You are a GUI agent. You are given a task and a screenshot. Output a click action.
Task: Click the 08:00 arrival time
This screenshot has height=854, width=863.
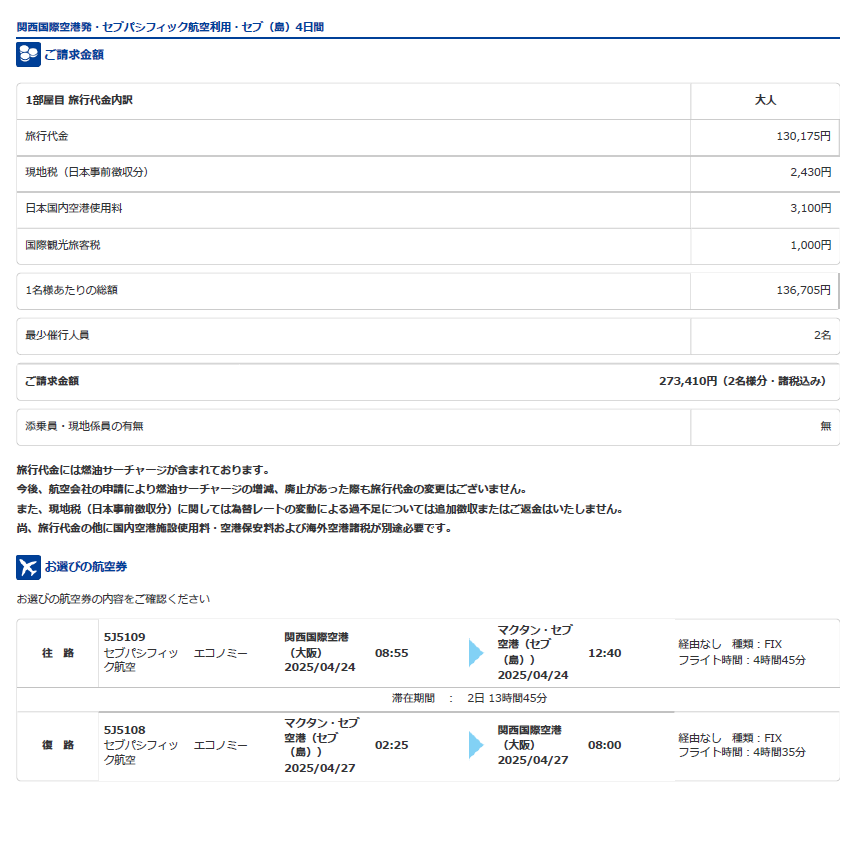(x=604, y=745)
